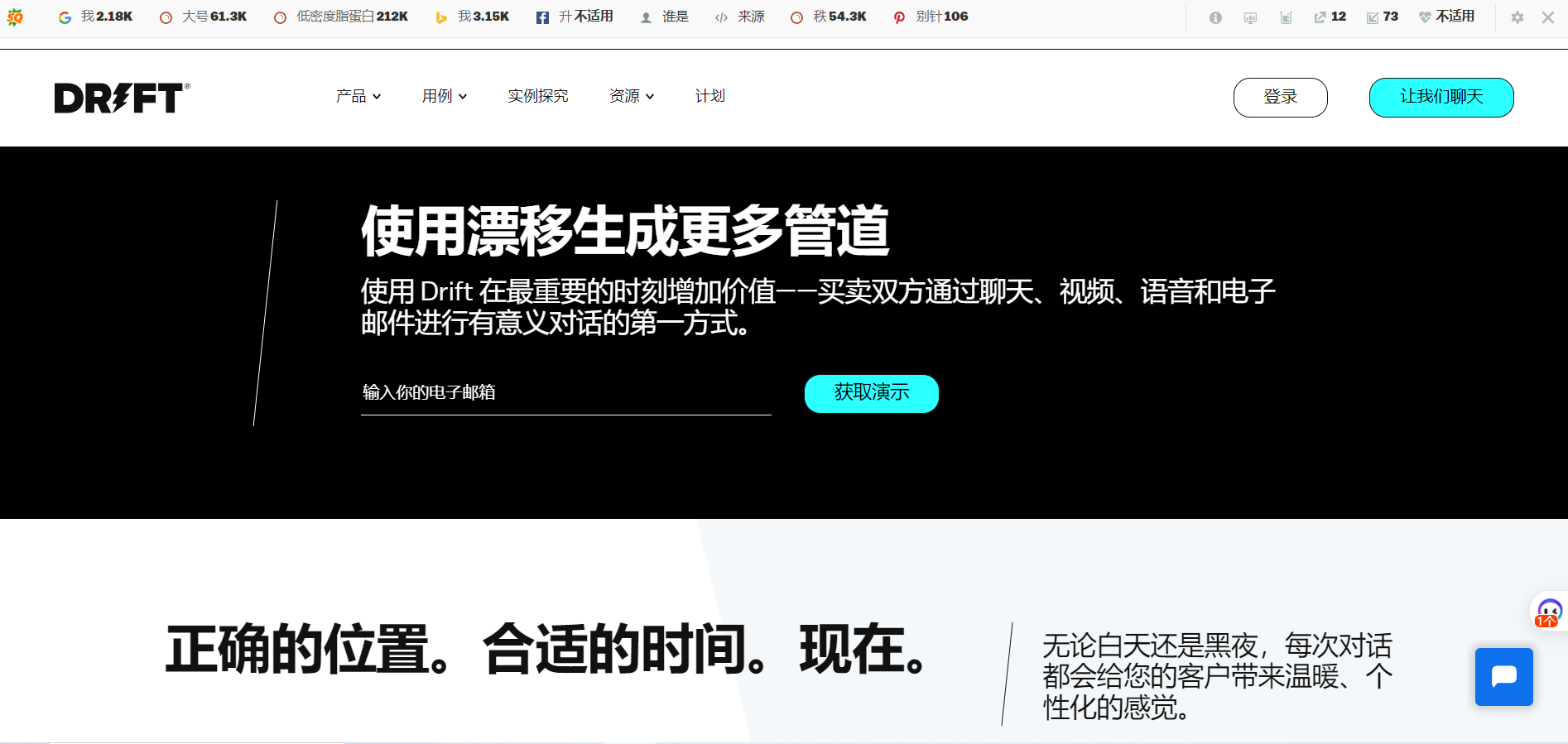Click the 让我们聊天 button
The height and width of the screenshot is (744, 1568).
(1441, 98)
